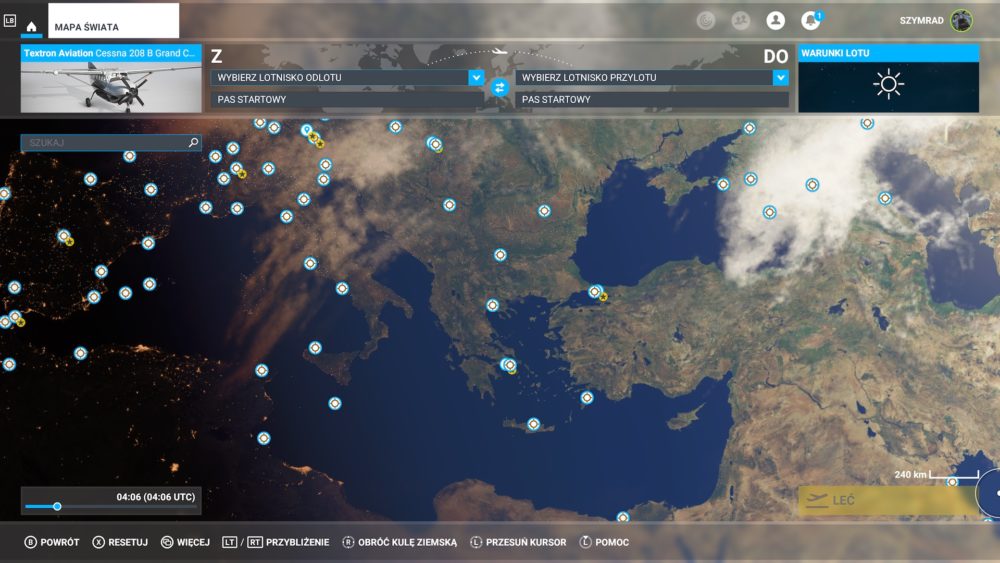Select the airport marker near Naples

[342, 288]
